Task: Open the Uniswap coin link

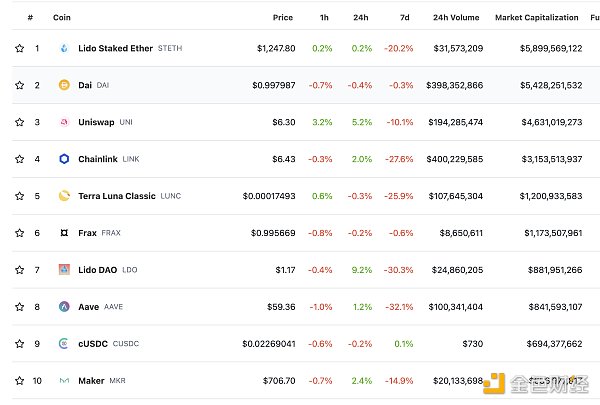Action: (96, 122)
